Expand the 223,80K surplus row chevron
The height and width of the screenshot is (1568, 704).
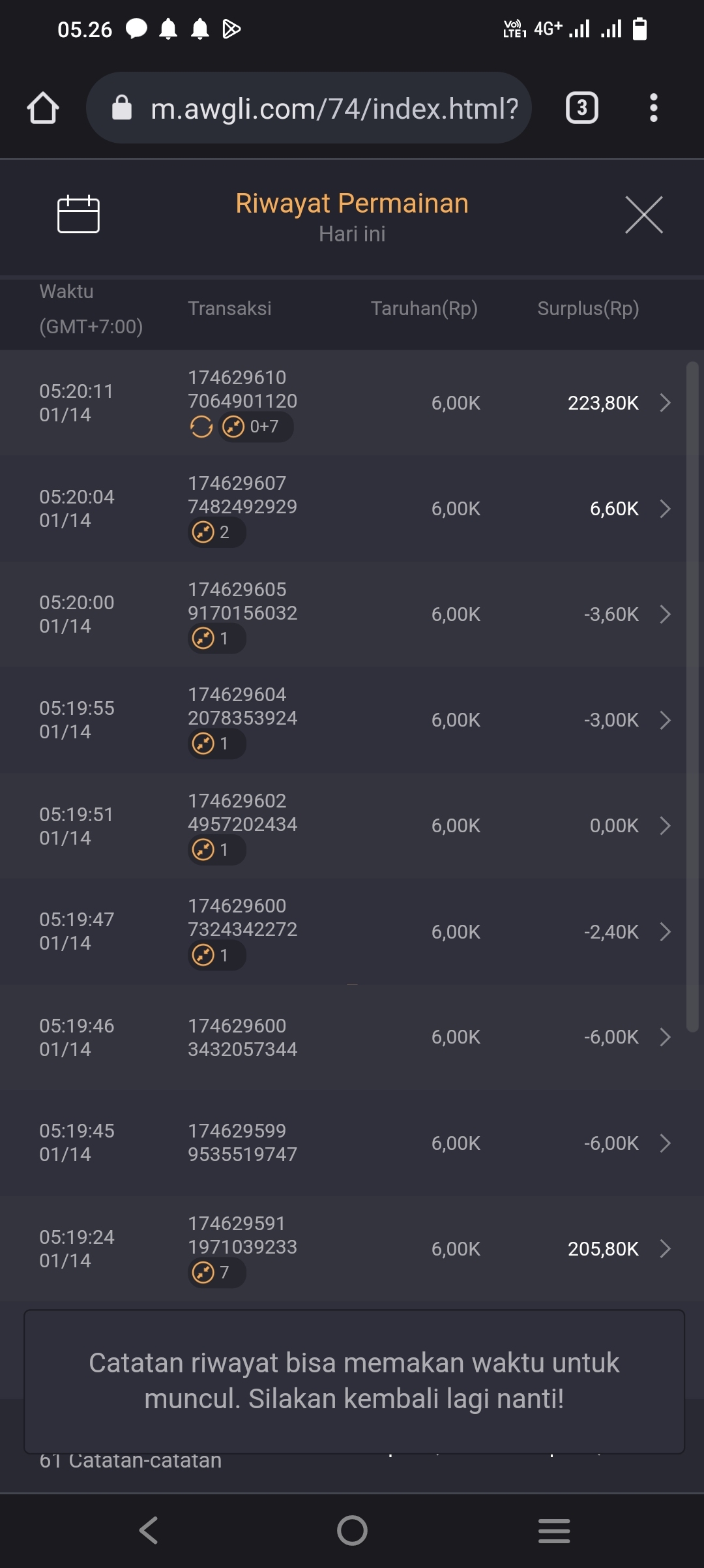[x=665, y=403]
